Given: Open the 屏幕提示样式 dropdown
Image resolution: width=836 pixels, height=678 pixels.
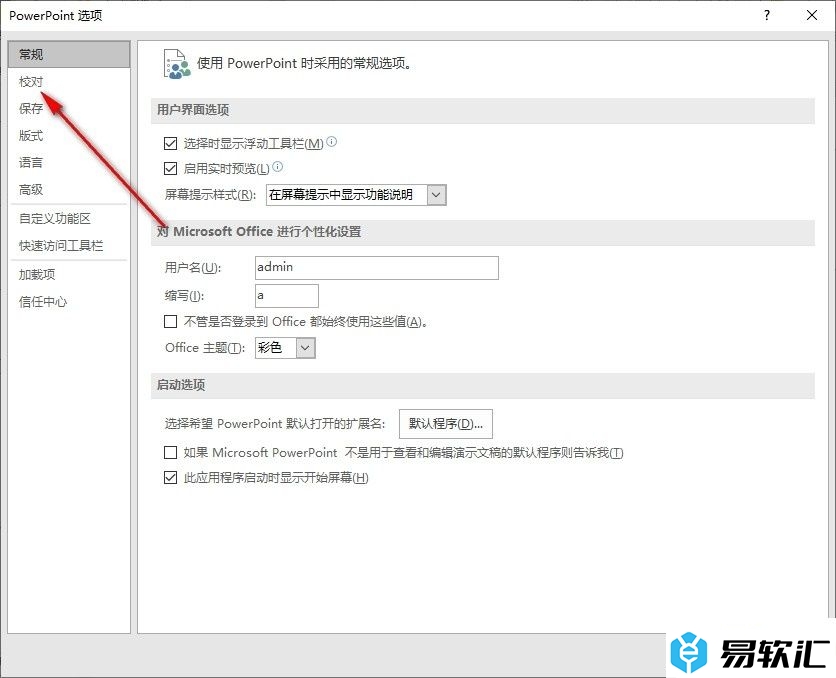Looking at the screenshot, I should [x=436, y=195].
